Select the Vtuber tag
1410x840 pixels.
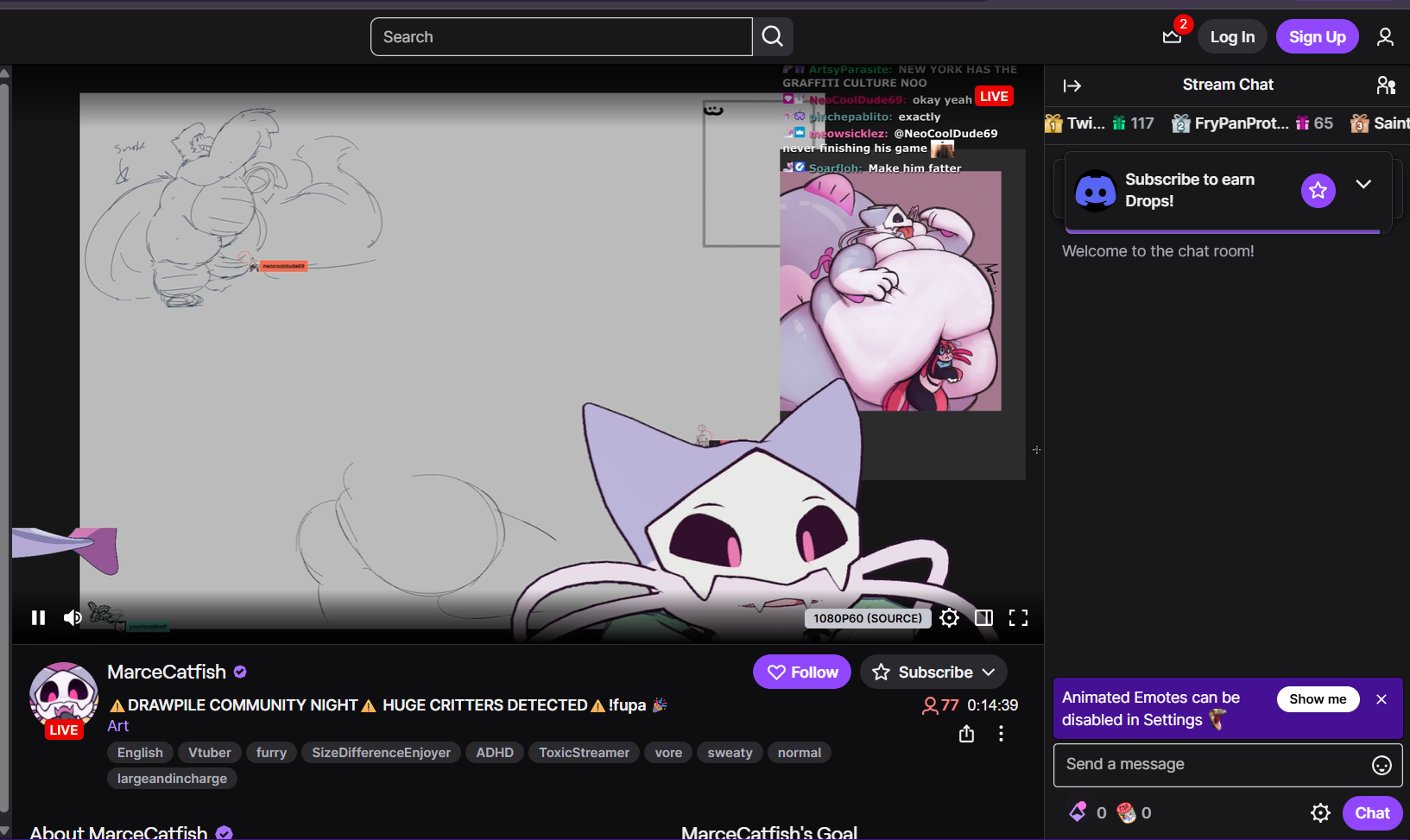pos(210,753)
